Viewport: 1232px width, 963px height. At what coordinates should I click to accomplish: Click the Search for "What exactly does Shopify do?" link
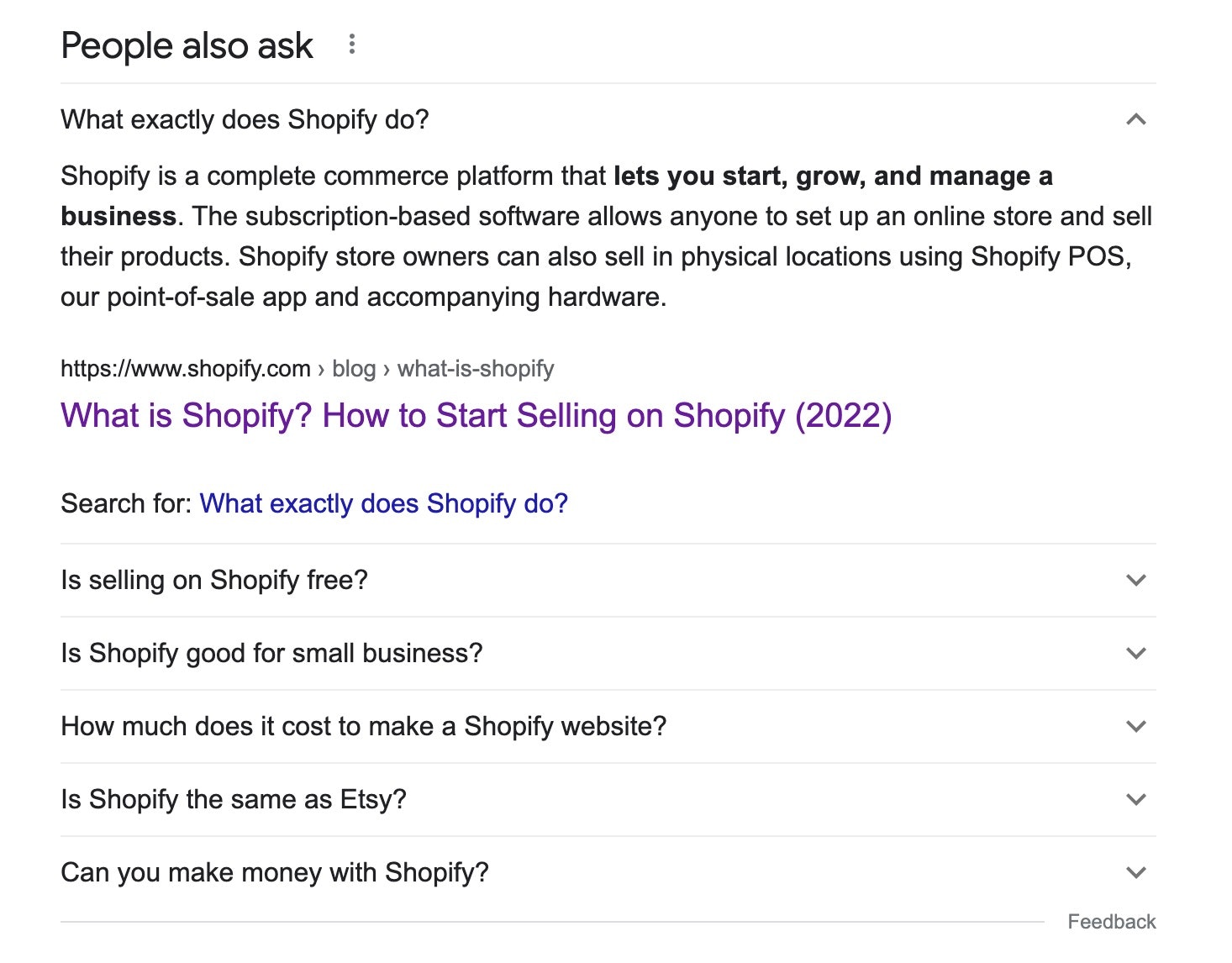click(x=383, y=503)
